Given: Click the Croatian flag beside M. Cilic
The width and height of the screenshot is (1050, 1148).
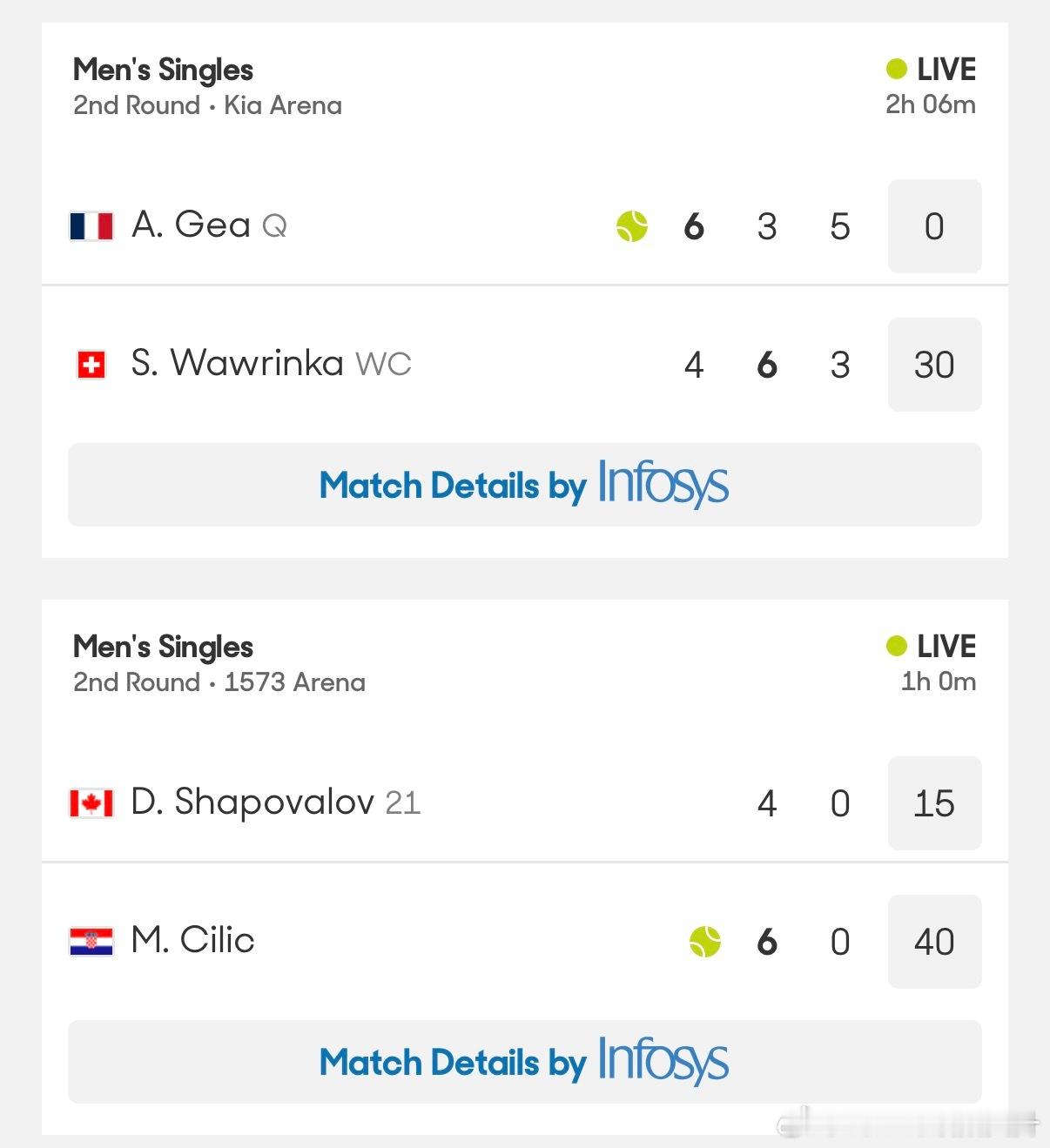Looking at the screenshot, I should coord(91,942).
